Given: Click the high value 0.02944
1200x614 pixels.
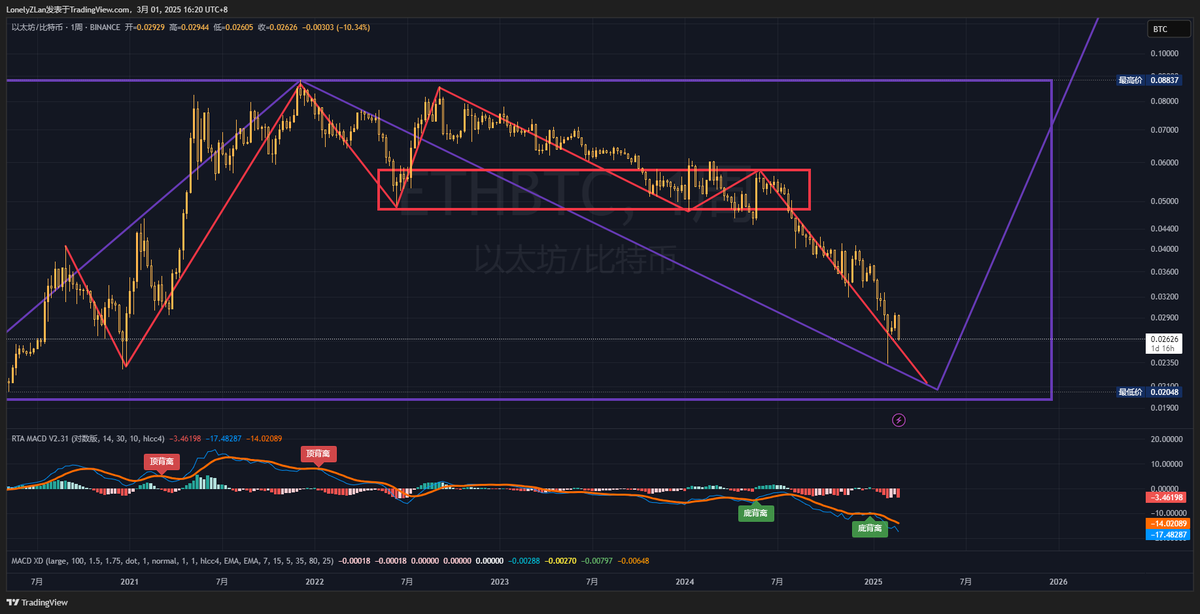Looking at the screenshot, I should click(196, 27).
